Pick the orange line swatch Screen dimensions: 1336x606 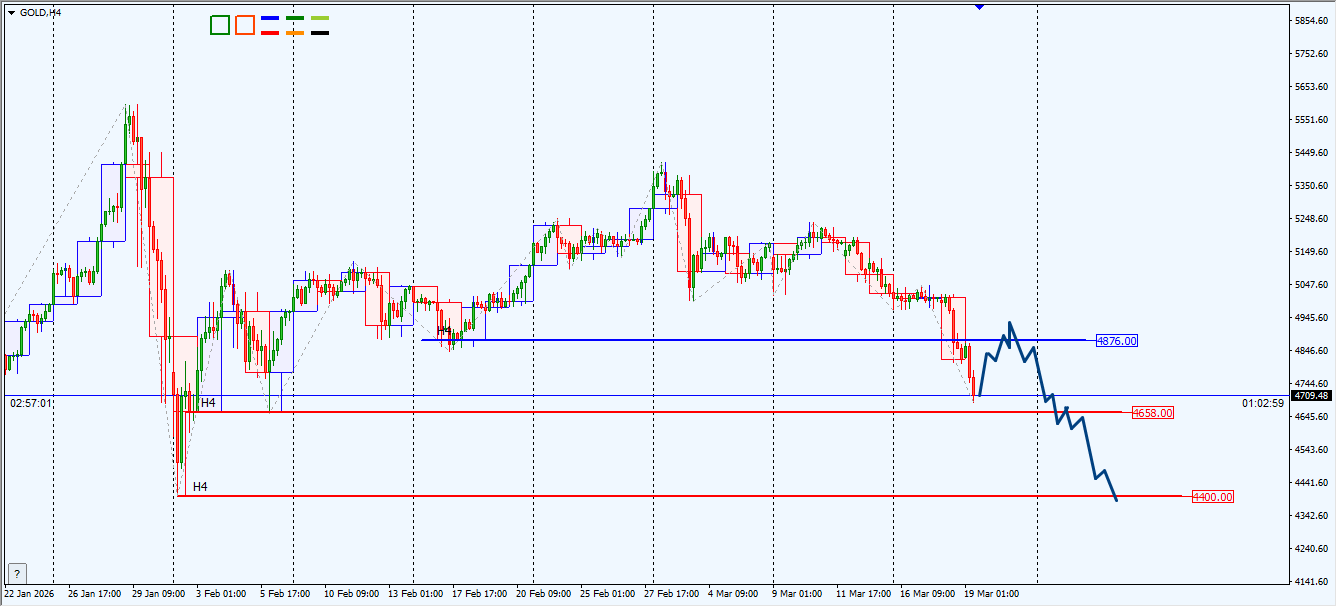coord(295,33)
